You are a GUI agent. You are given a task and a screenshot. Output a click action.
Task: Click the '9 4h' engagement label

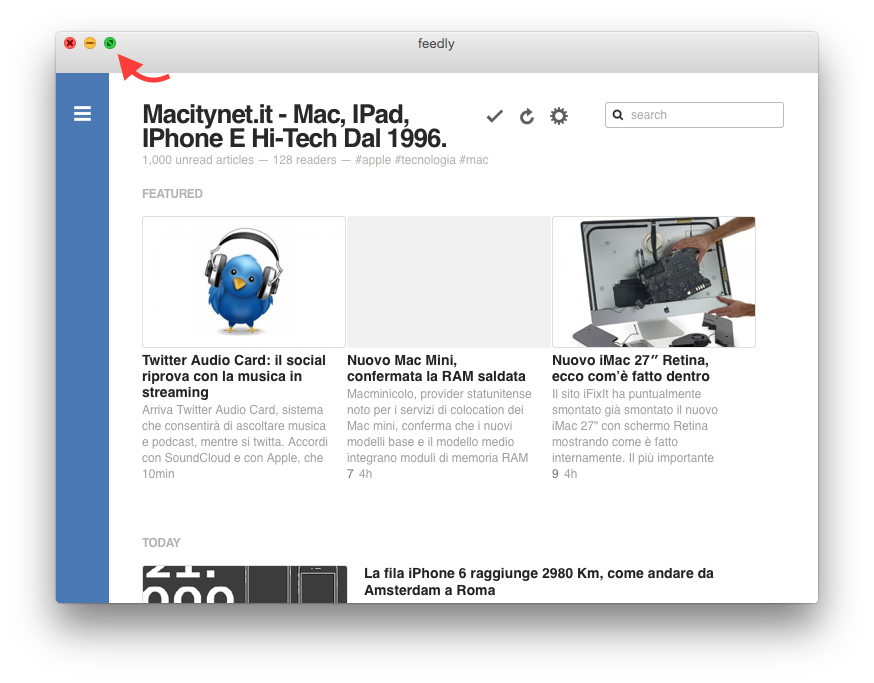565,474
